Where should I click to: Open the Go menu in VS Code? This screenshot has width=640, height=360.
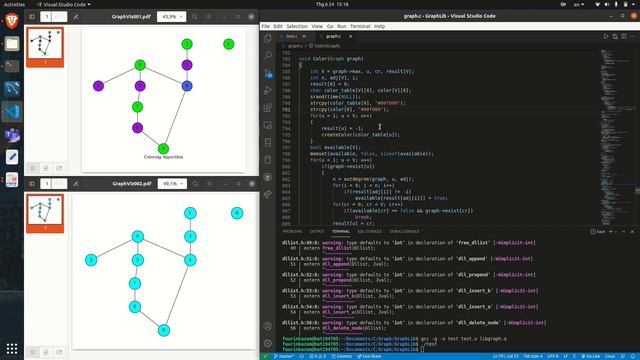[330, 26]
